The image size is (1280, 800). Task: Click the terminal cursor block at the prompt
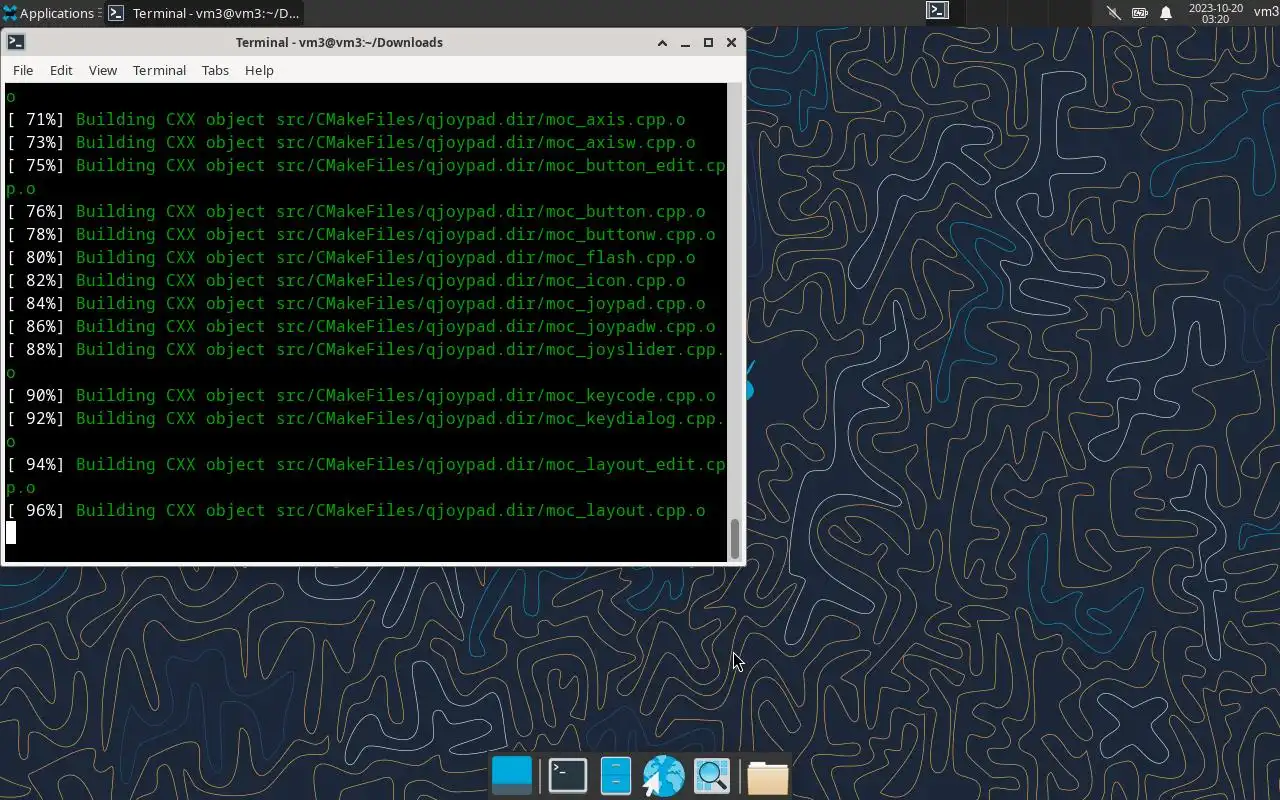click(x=11, y=533)
